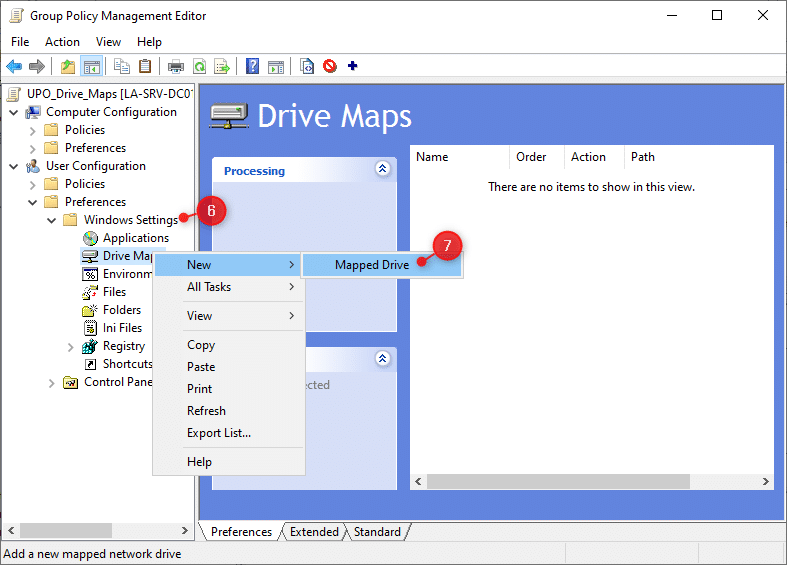Click the Registry tree node icon

[90, 346]
